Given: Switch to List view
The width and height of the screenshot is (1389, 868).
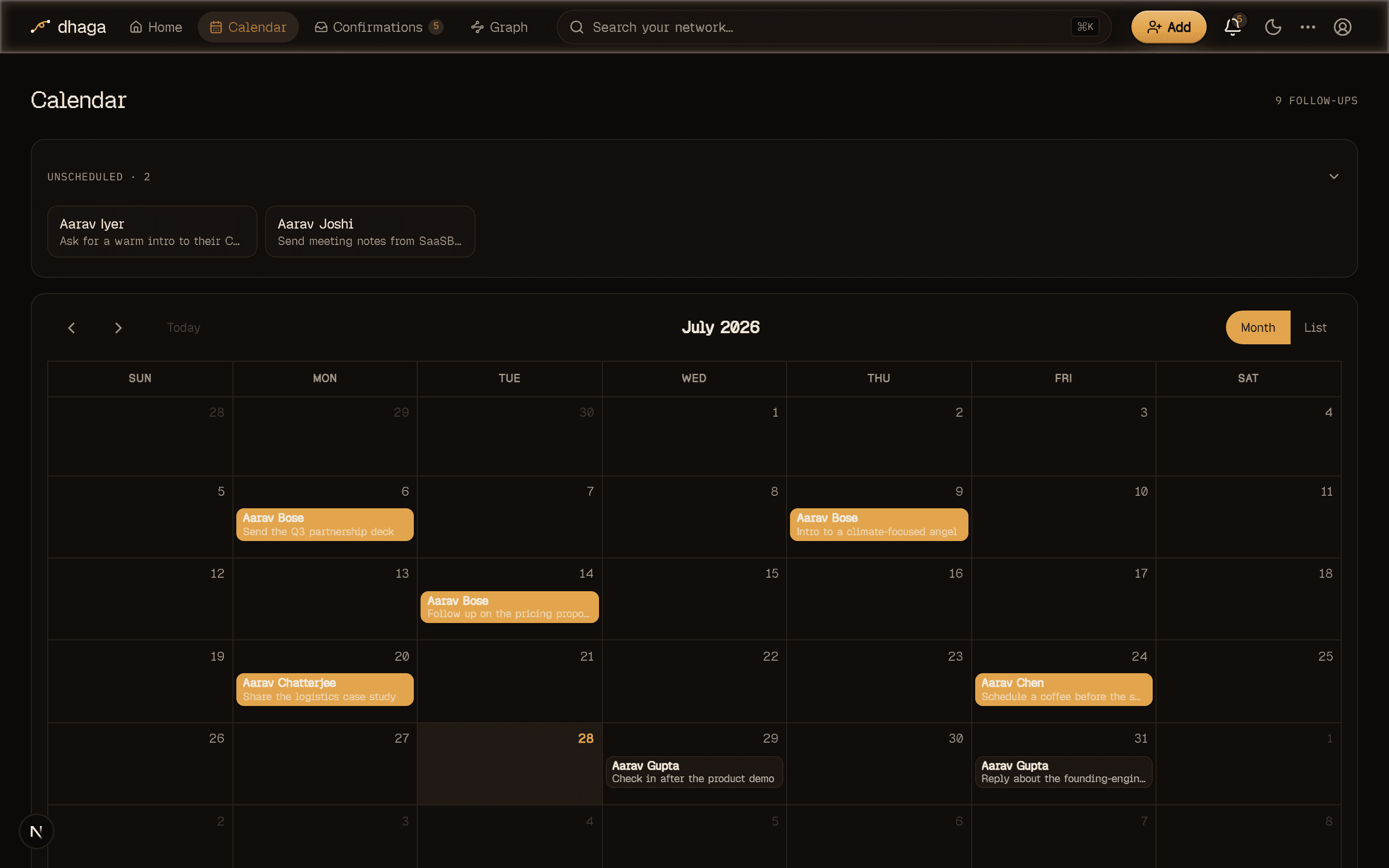Looking at the screenshot, I should pos(1315,327).
